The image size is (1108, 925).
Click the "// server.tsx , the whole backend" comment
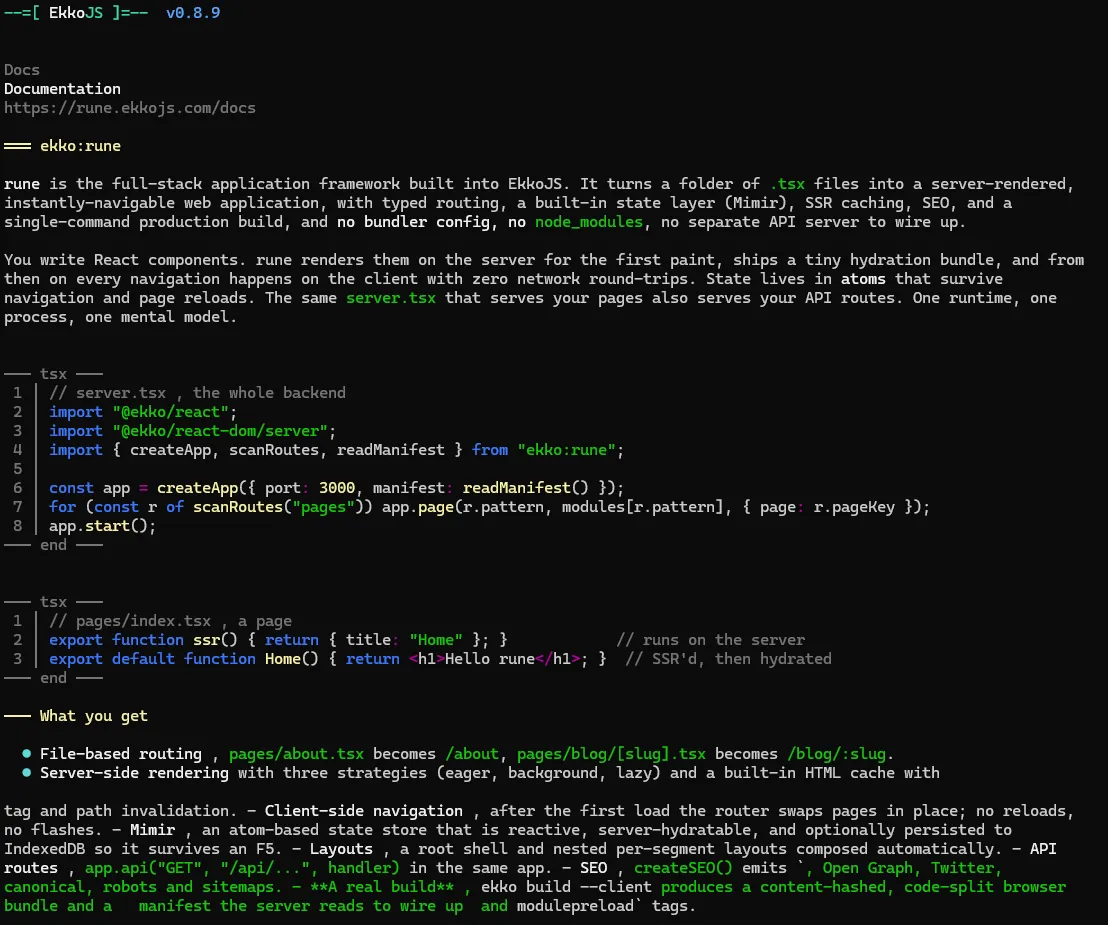pyautogui.click(x=197, y=393)
